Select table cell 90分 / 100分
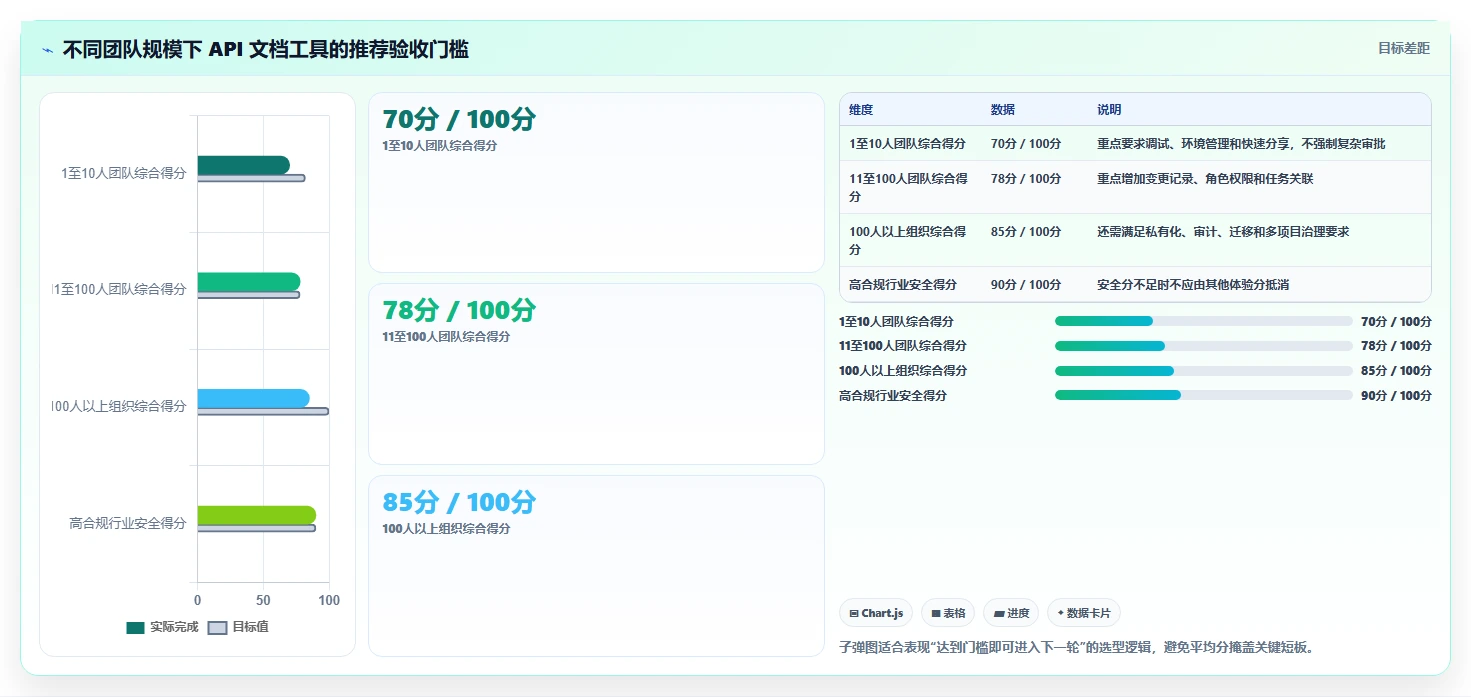Viewport: 1471px width, 697px height. click(1026, 285)
